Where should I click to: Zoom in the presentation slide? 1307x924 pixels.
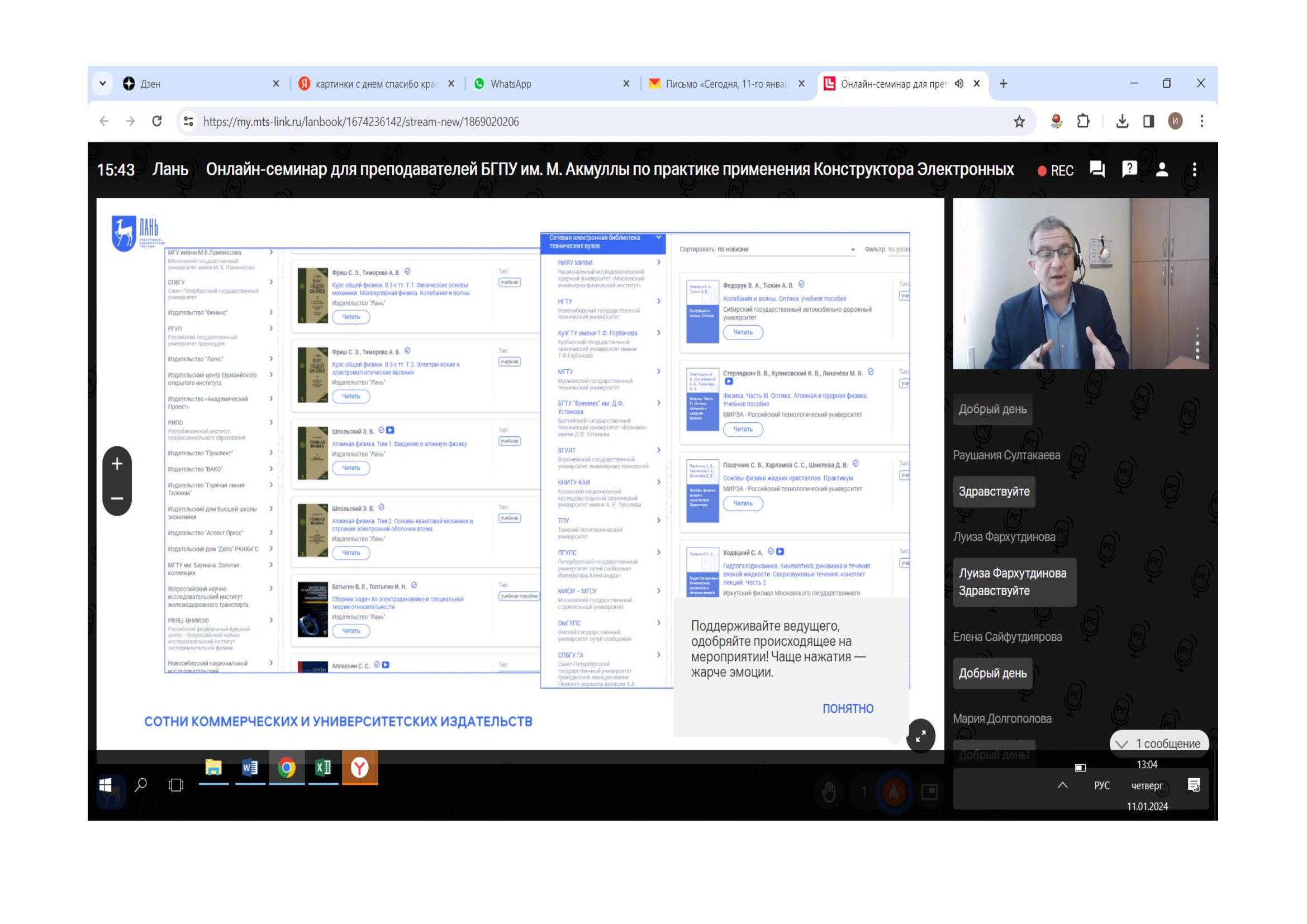pos(117,464)
